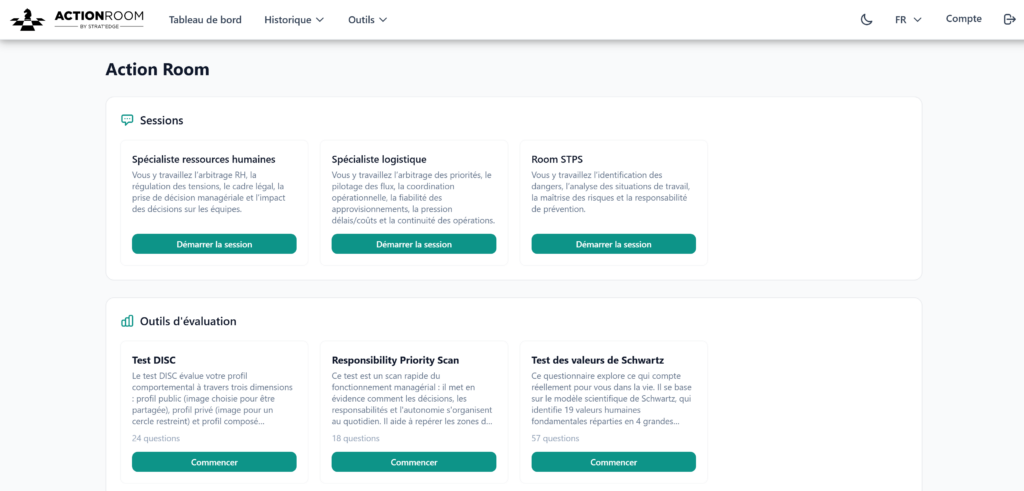Begin the Responsibility Priority Scan
The image size is (1024, 491).
pos(414,462)
